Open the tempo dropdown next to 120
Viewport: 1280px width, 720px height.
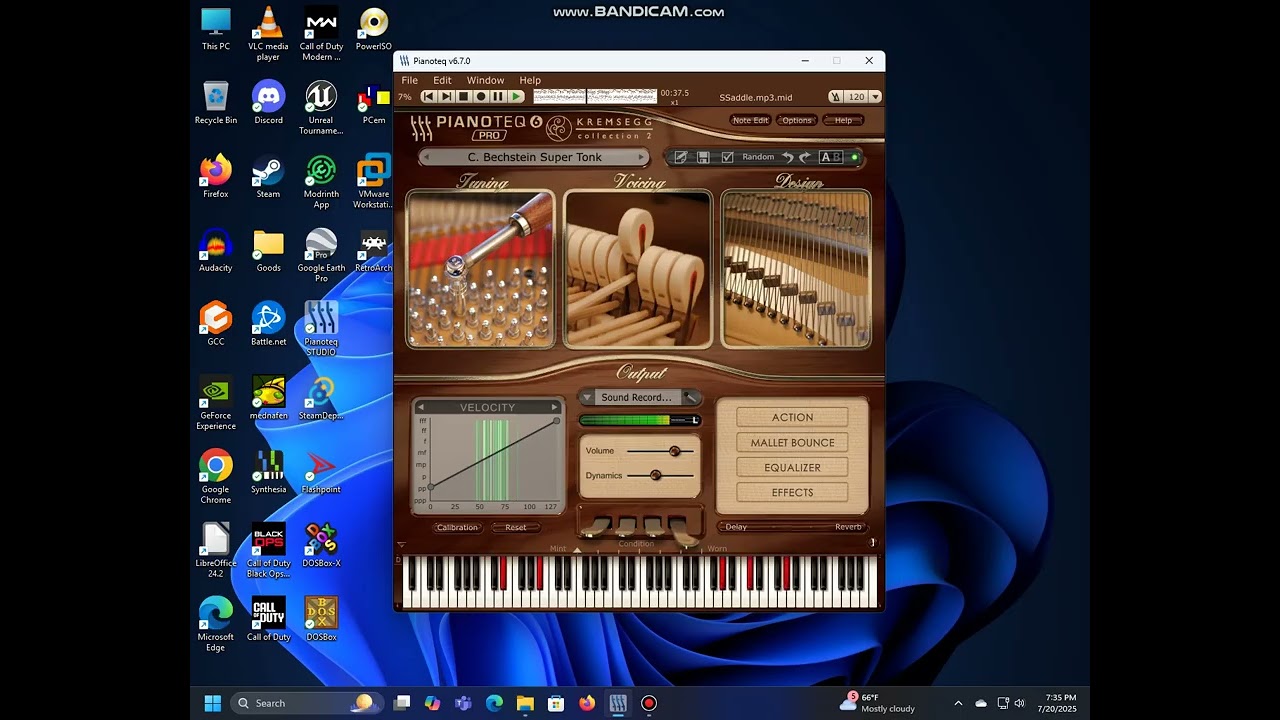tap(875, 97)
